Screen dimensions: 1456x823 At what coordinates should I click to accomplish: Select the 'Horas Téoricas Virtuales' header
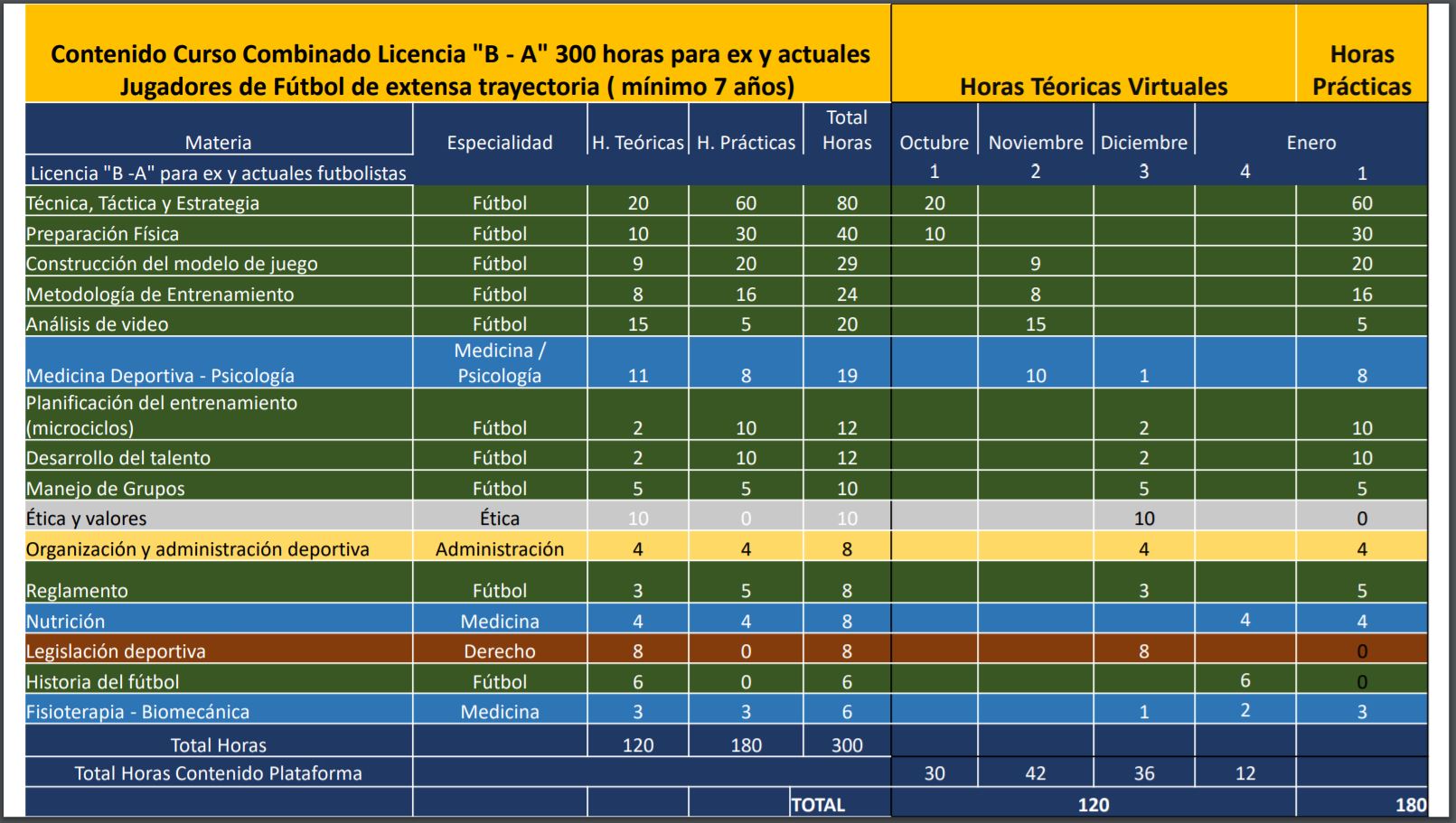[1094, 54]
